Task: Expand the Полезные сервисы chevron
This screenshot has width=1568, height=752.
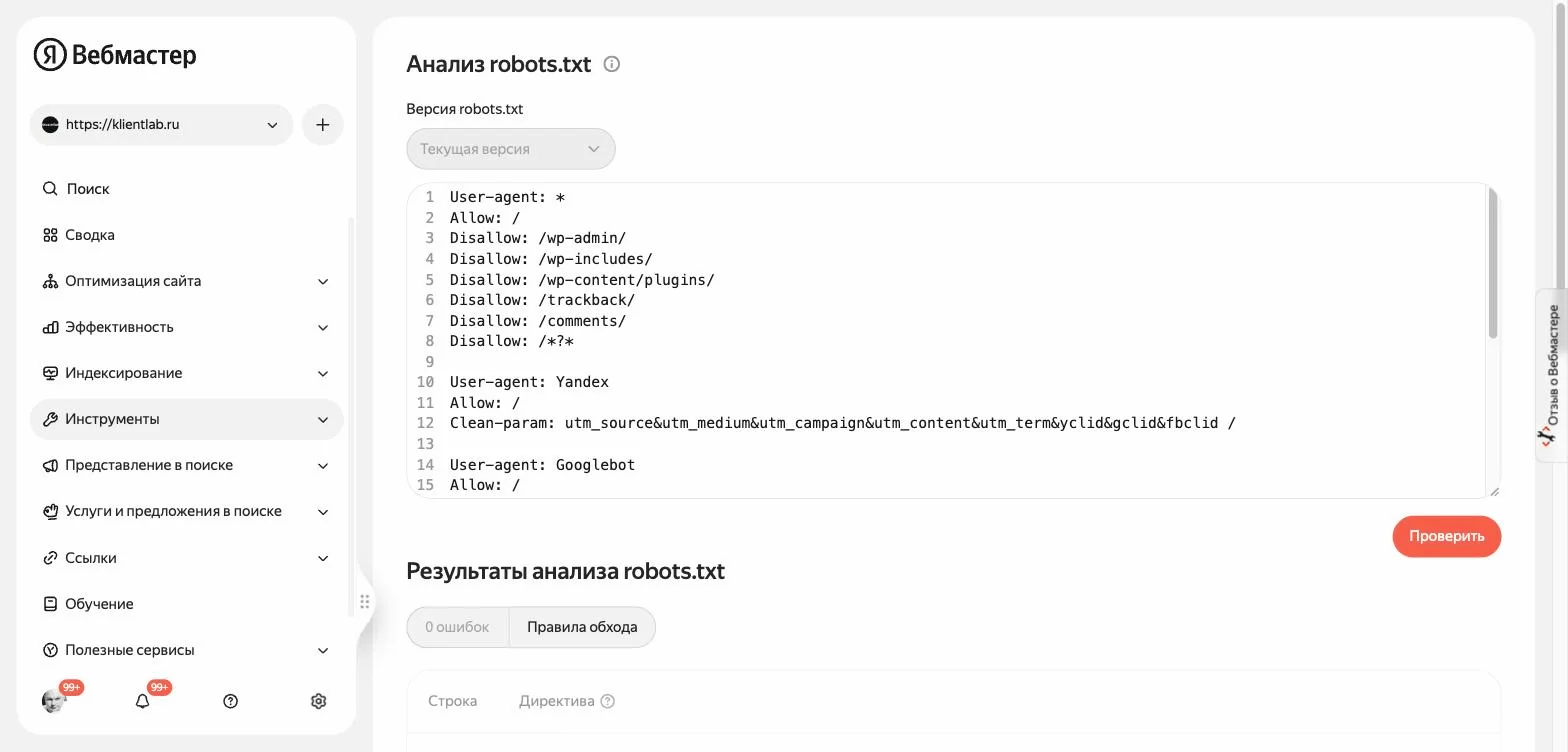Action: click(x=323, y=650)
